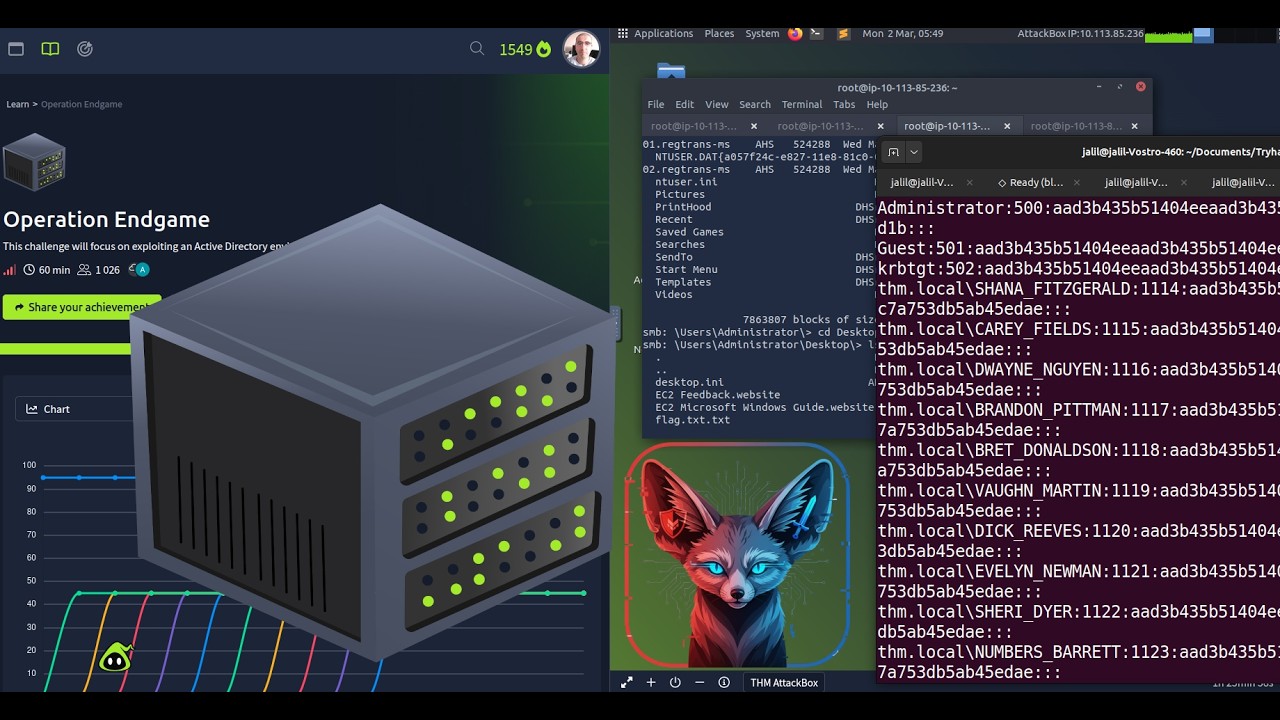1280x720 pixels.
Task: Open Edit menu in root terminal
Action: [x=684, y=104]
